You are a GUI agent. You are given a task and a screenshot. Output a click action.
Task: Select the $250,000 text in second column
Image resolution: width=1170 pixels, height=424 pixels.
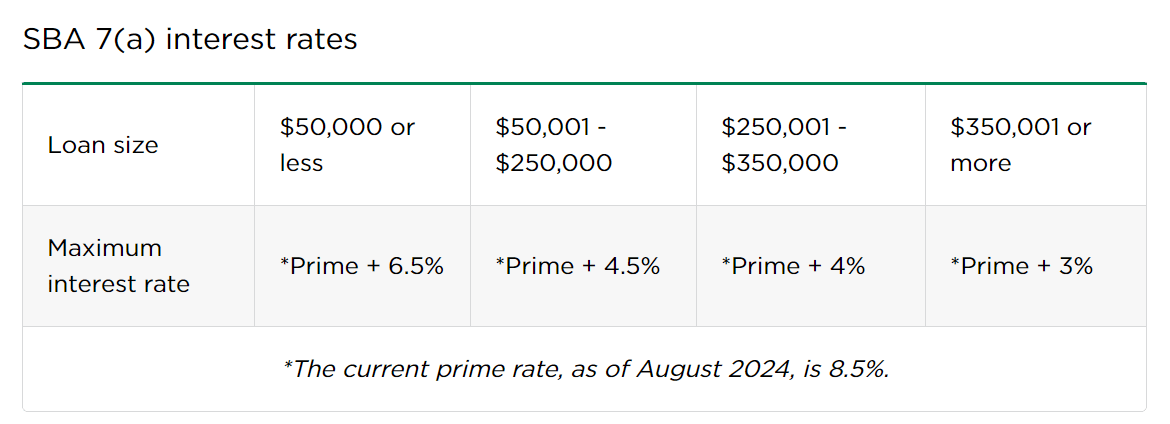point(554,163)
